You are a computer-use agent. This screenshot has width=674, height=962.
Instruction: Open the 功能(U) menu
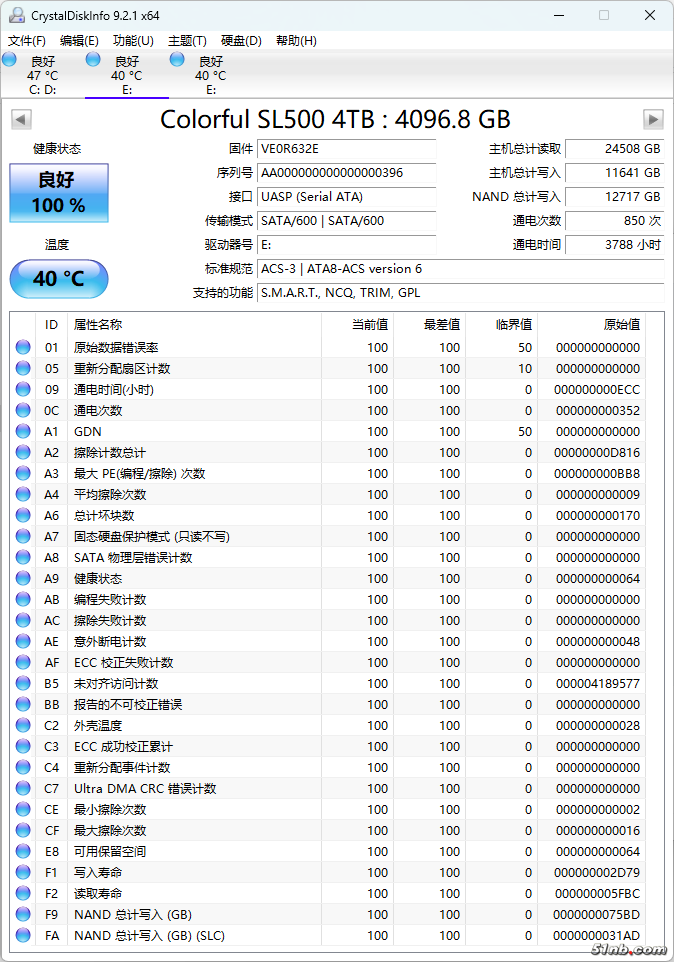point(133,41)
